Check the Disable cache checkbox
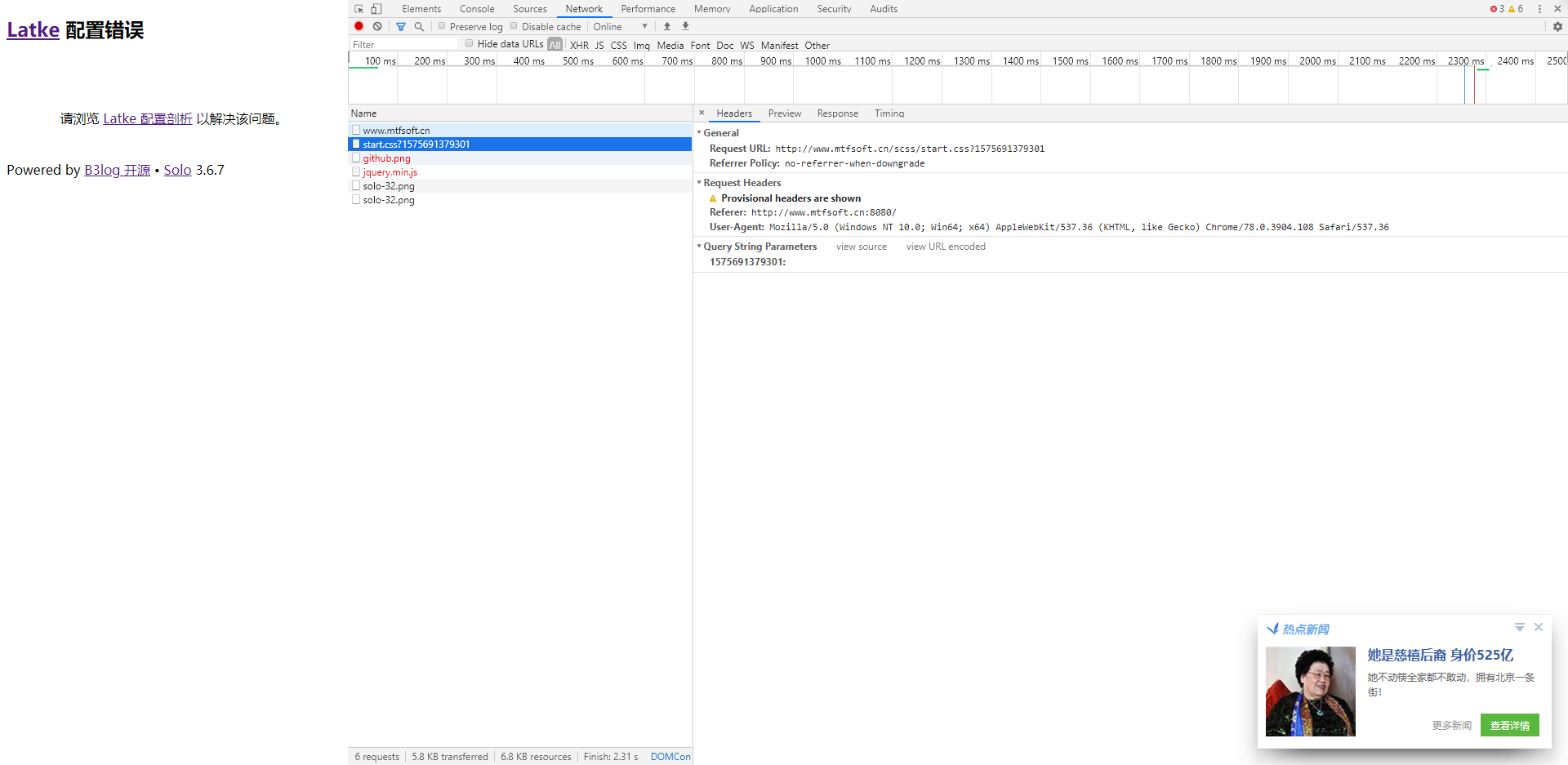The width and height of the screenshot is (1568, 765). pos(514,26)
